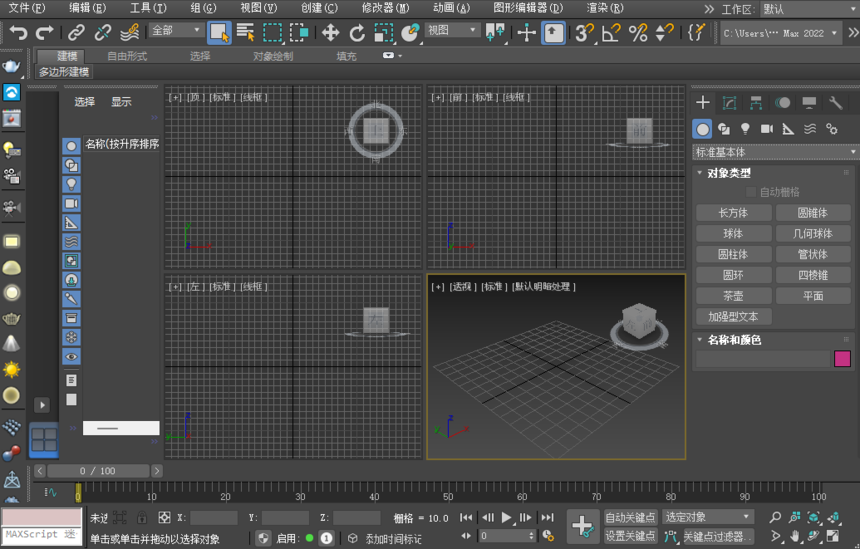
Task: Open the 标准基本体 category dropdown
Action: (x=776, y=152)
